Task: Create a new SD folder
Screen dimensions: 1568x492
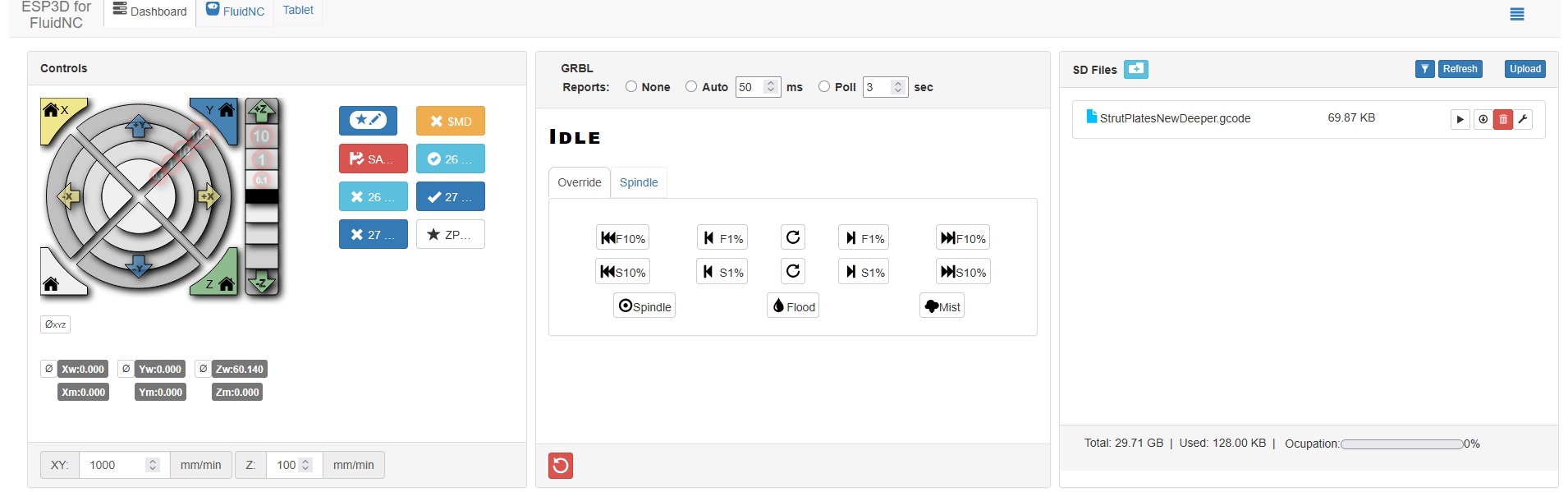Action: 1135,69
